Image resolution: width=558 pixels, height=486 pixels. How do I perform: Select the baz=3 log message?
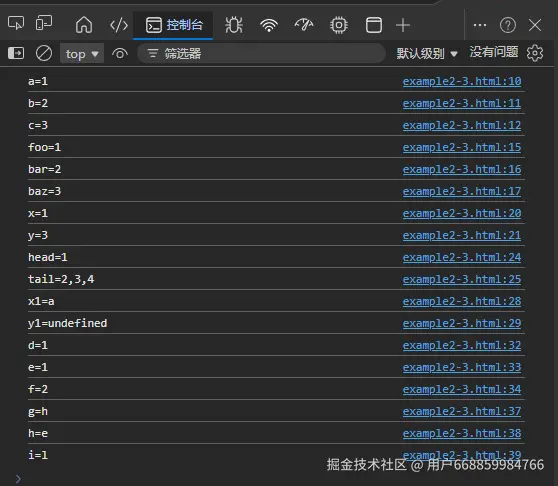click(44, 191)
